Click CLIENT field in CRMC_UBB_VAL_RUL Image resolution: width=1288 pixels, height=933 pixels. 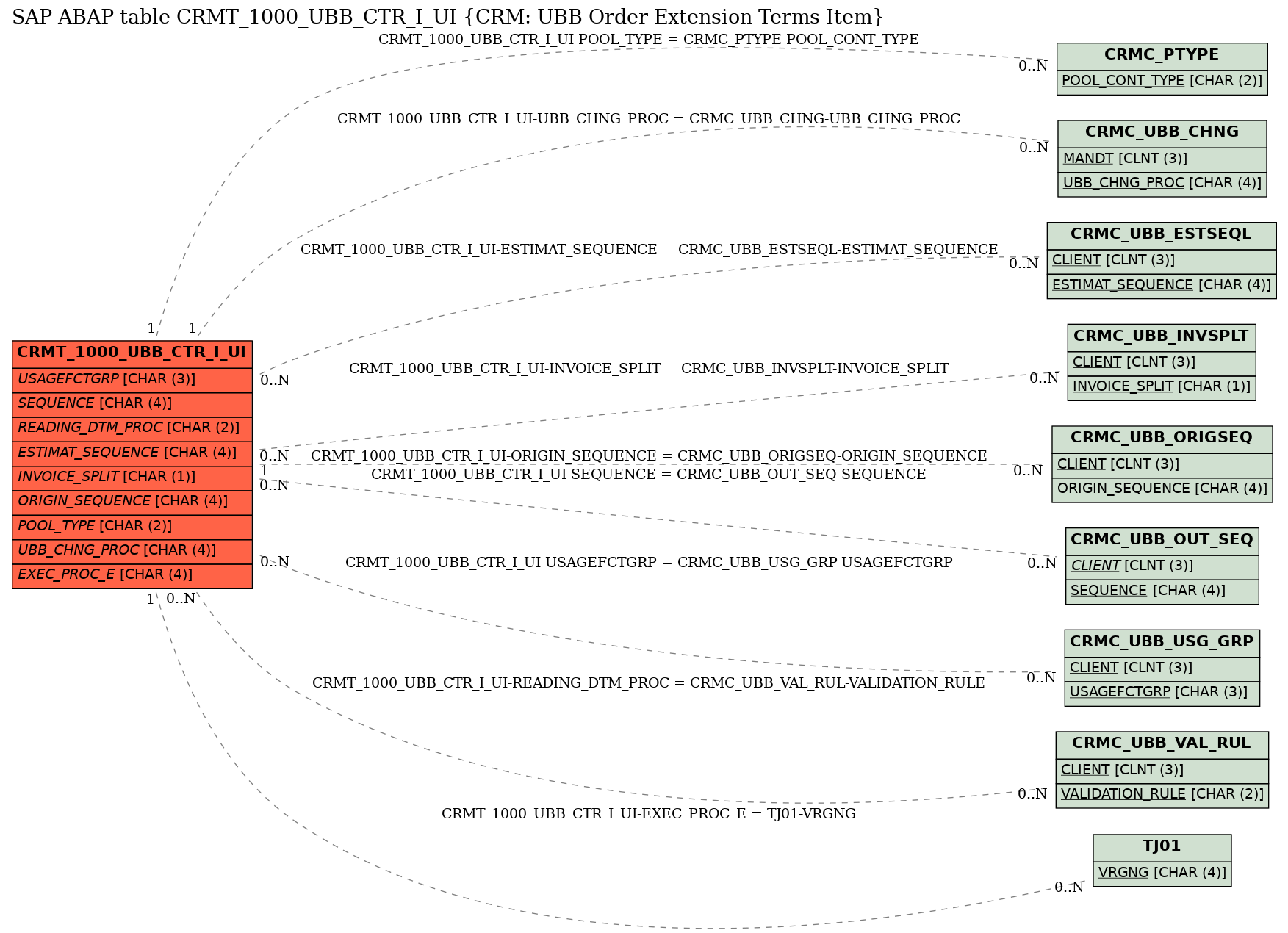point(1162,771)
